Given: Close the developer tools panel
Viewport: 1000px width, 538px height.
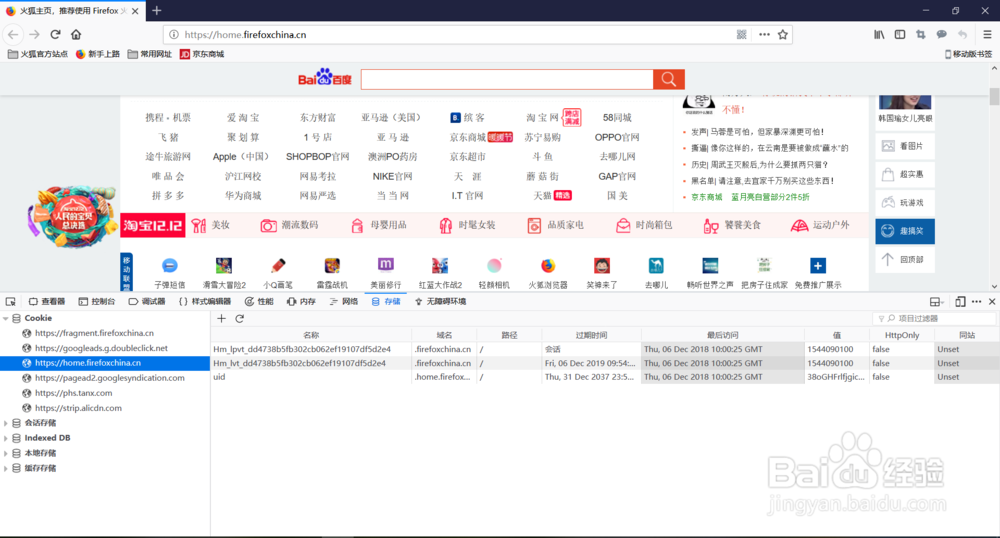Looking at the screenshot, I should point(992,302).
